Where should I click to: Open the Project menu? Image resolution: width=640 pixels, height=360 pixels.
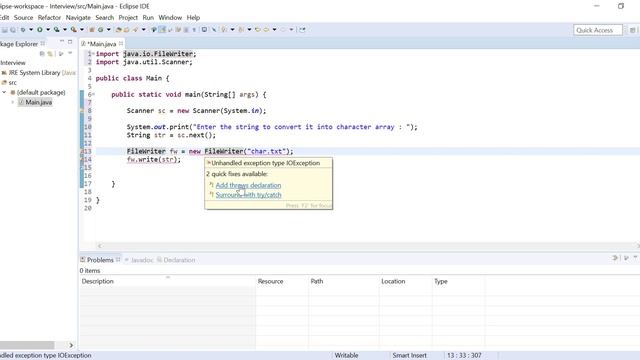tap(128, 18)
